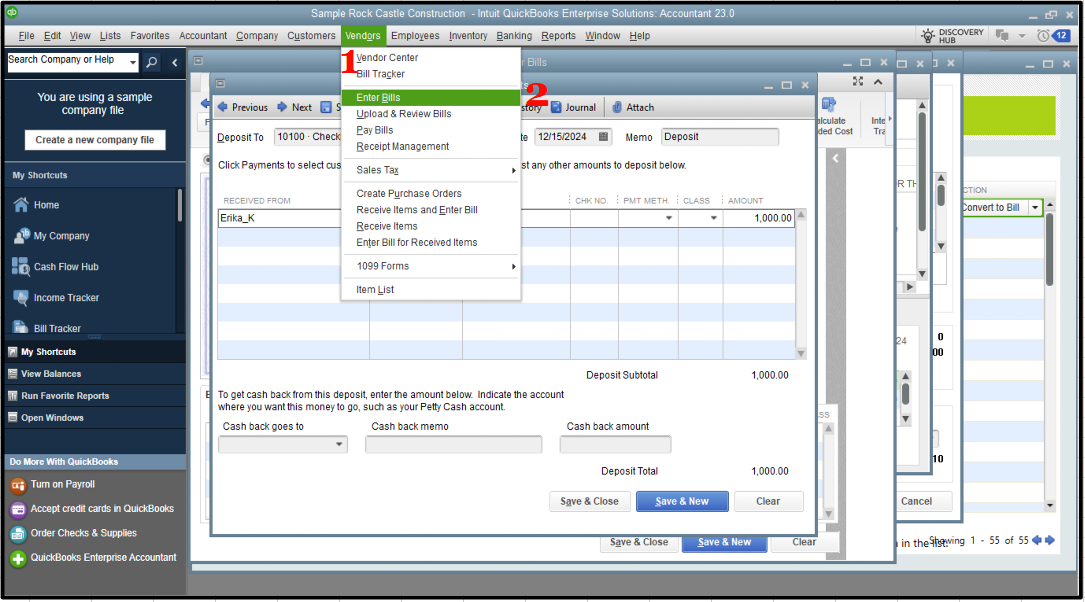This screenshot has height=602, width=1085.
Task: Launch Cash Flow Hub from the sidebar
Action: [x=66, y=266]
